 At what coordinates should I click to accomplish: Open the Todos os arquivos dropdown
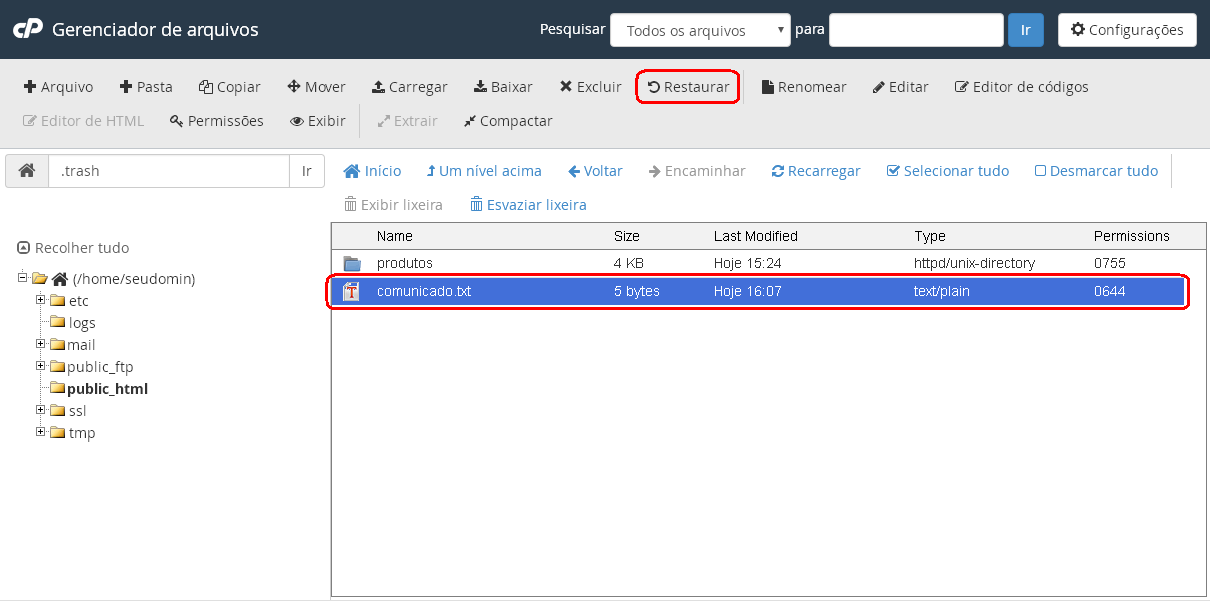coord(700,30)
